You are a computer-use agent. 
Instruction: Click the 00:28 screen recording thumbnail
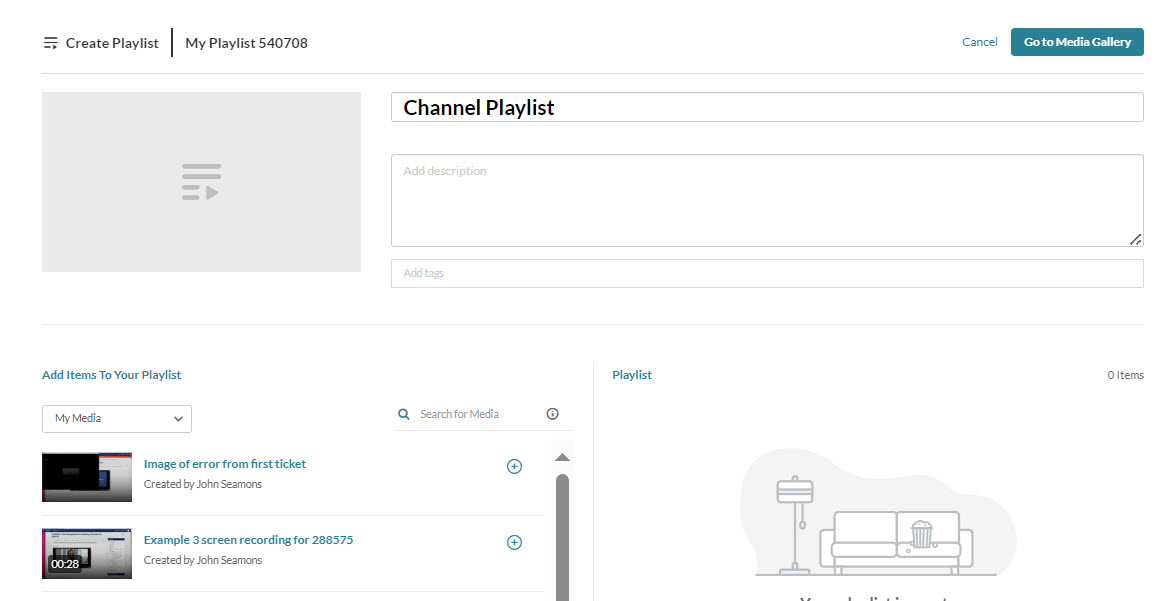click(x=87, y=553)
